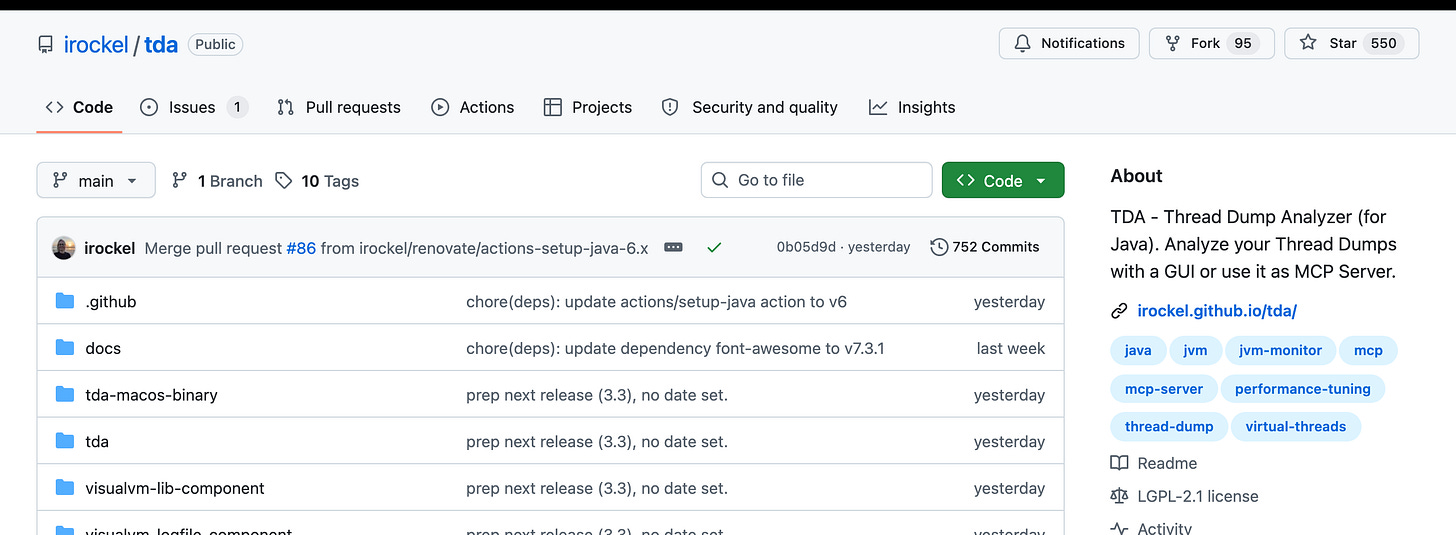Select the thread-dump topic tag

click(1169, 427)
